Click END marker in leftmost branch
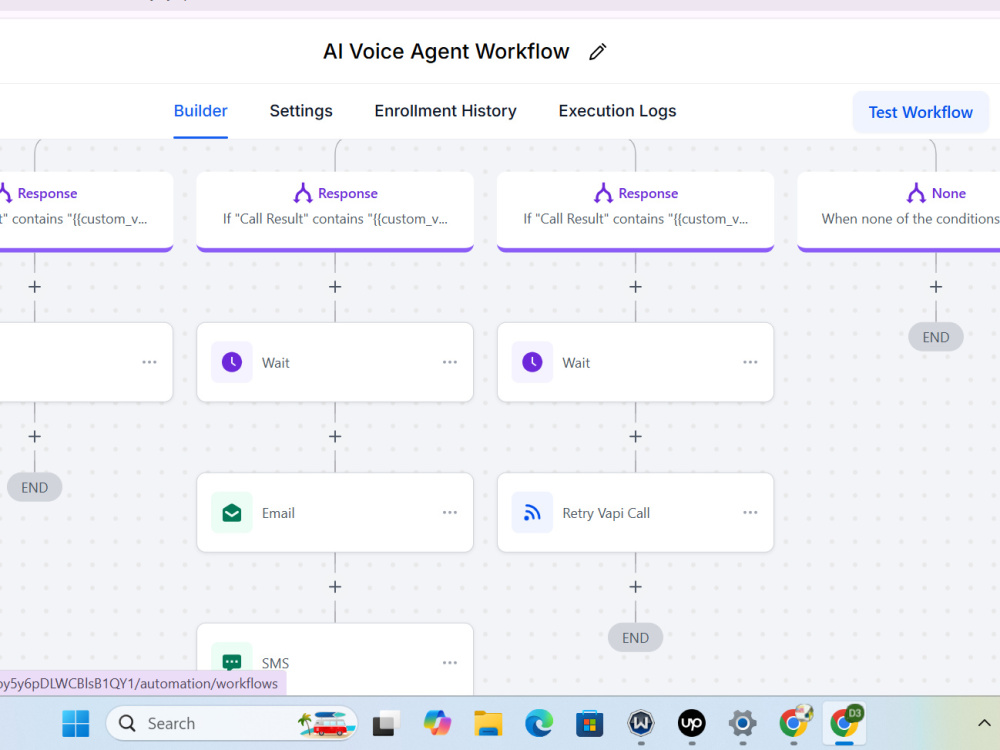Screen dimensions: 1000x750 click(34, 487)
